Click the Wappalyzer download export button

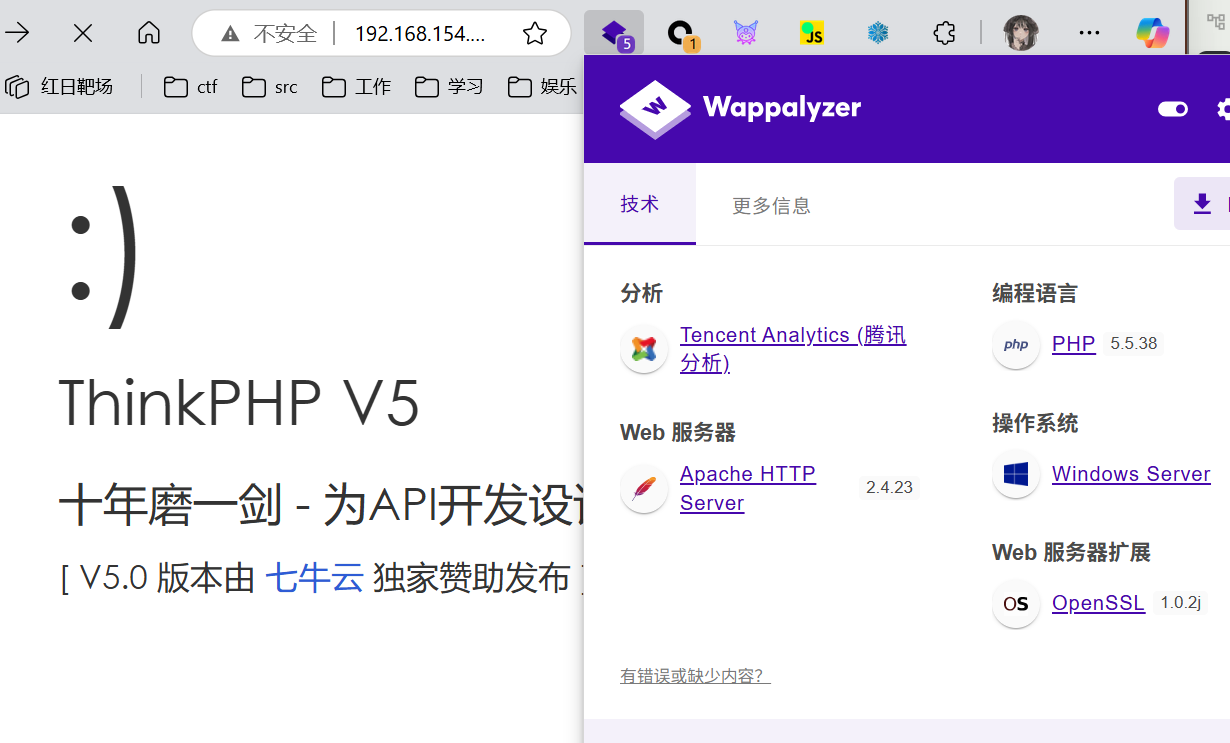point(1202,204)
